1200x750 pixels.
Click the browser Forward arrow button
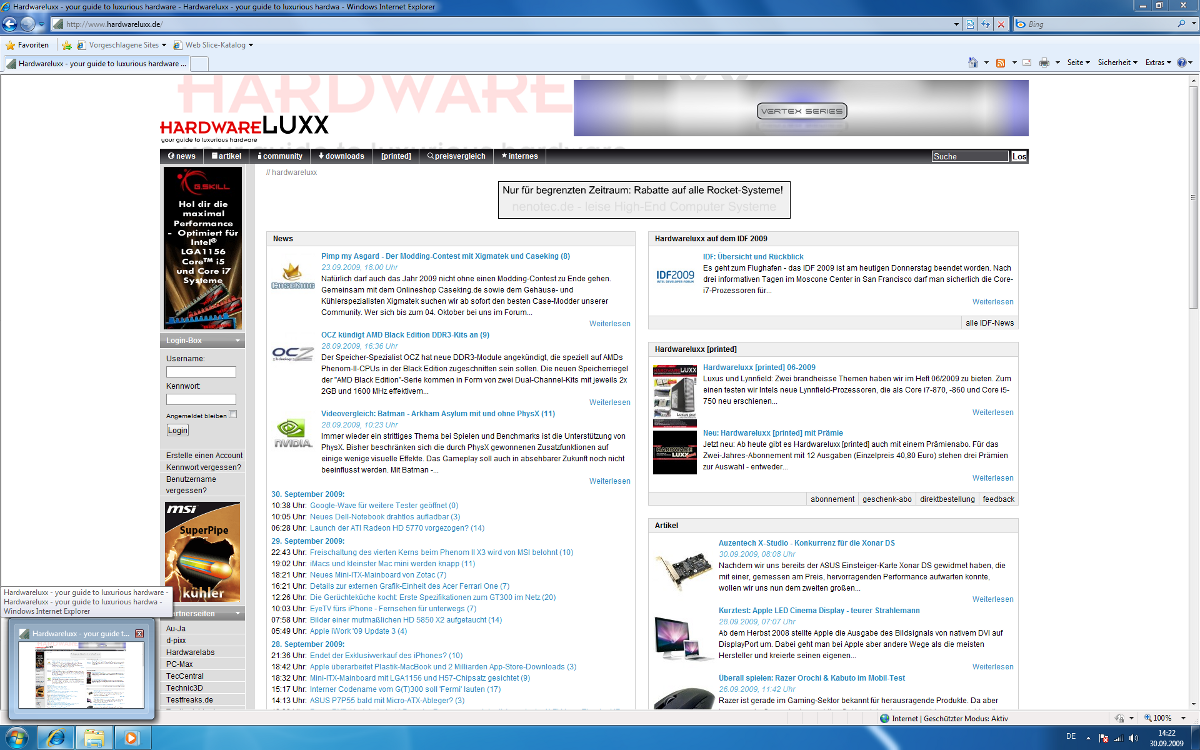click(x=29, y=23)
